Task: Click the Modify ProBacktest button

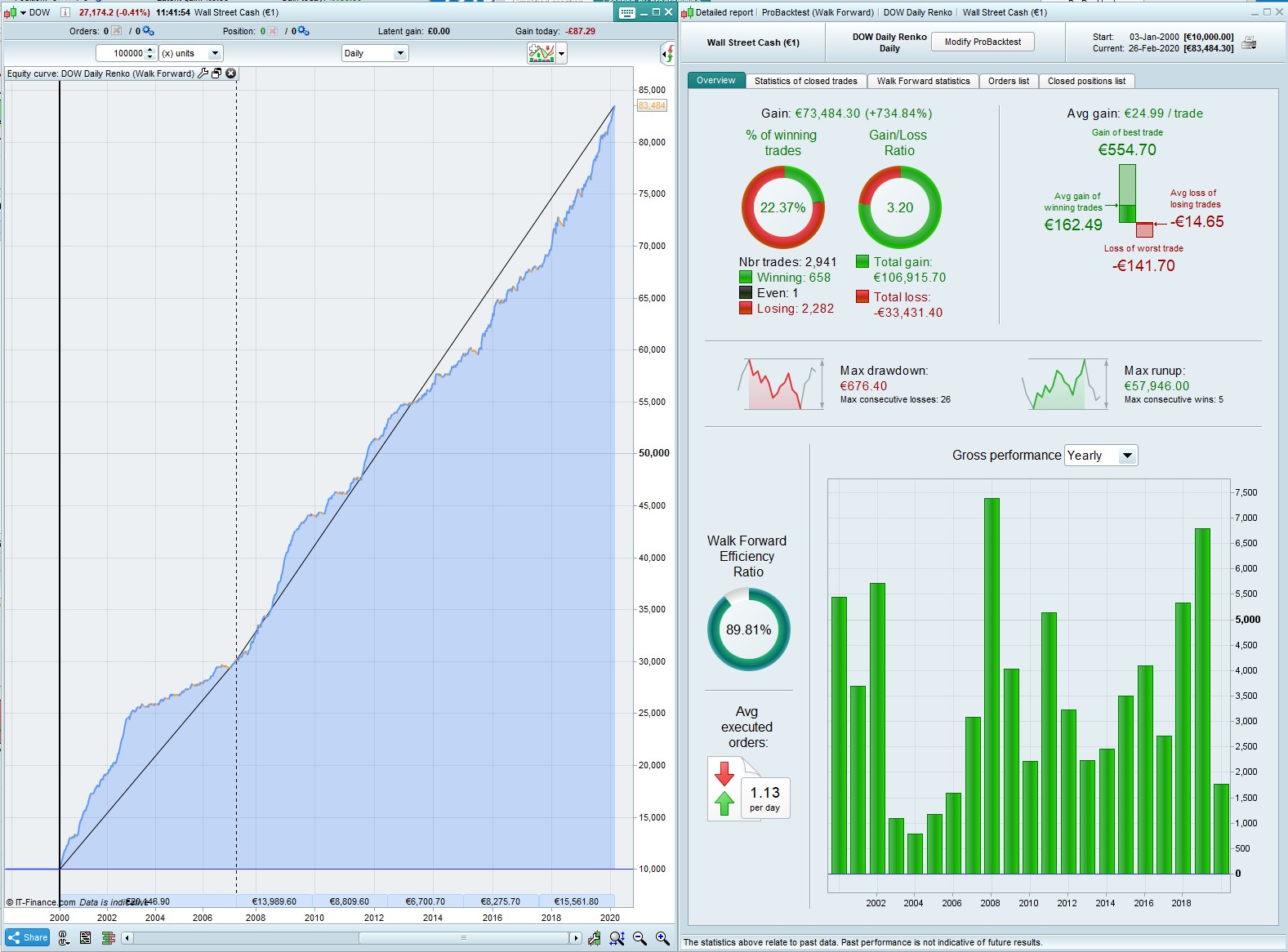Action: [x=983, y=42]
